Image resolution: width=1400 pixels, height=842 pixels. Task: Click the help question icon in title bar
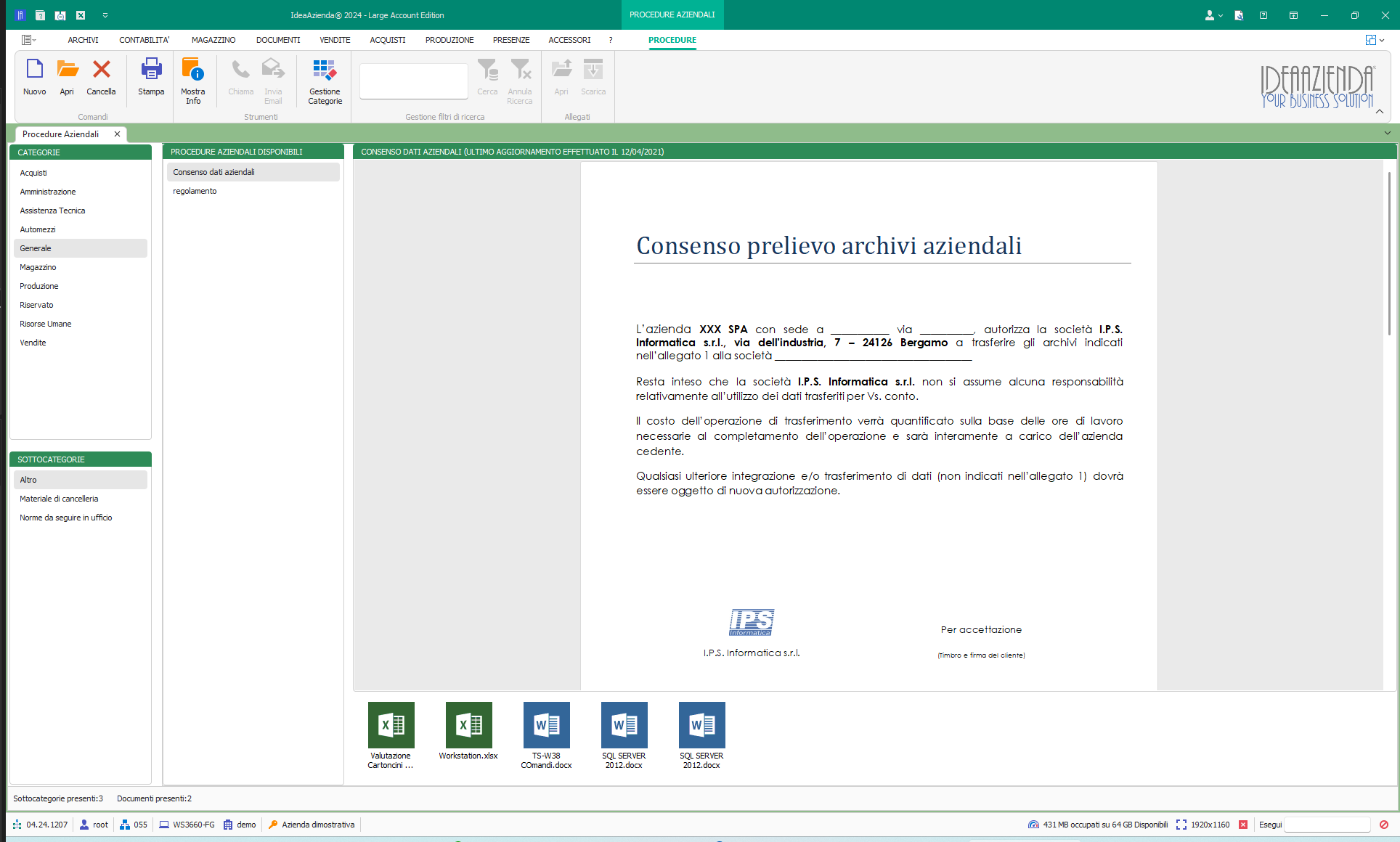click(x=1263, y=15)
